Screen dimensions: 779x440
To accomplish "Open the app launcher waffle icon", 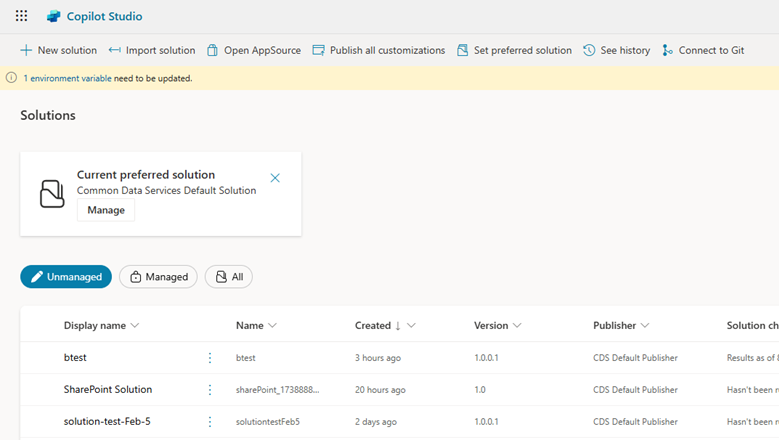I will pos(21,16).
